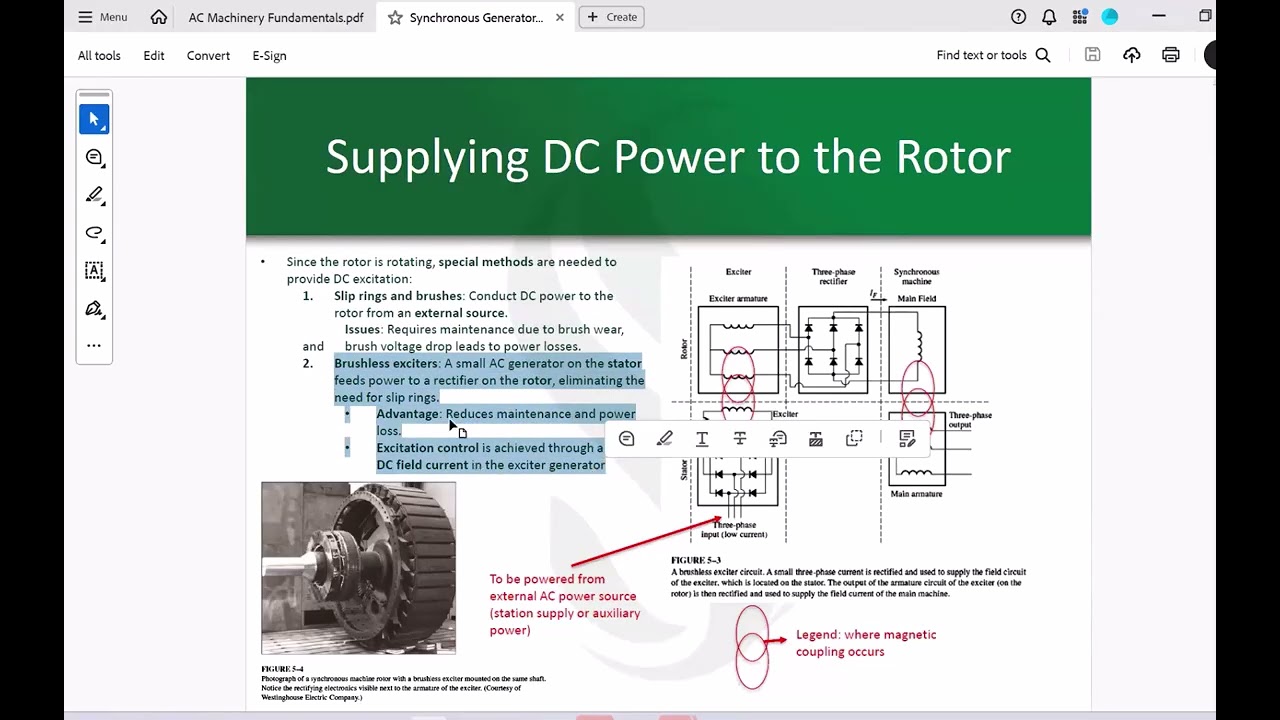Highlight selected text from floating toolbar

click(x=664, y=439)
